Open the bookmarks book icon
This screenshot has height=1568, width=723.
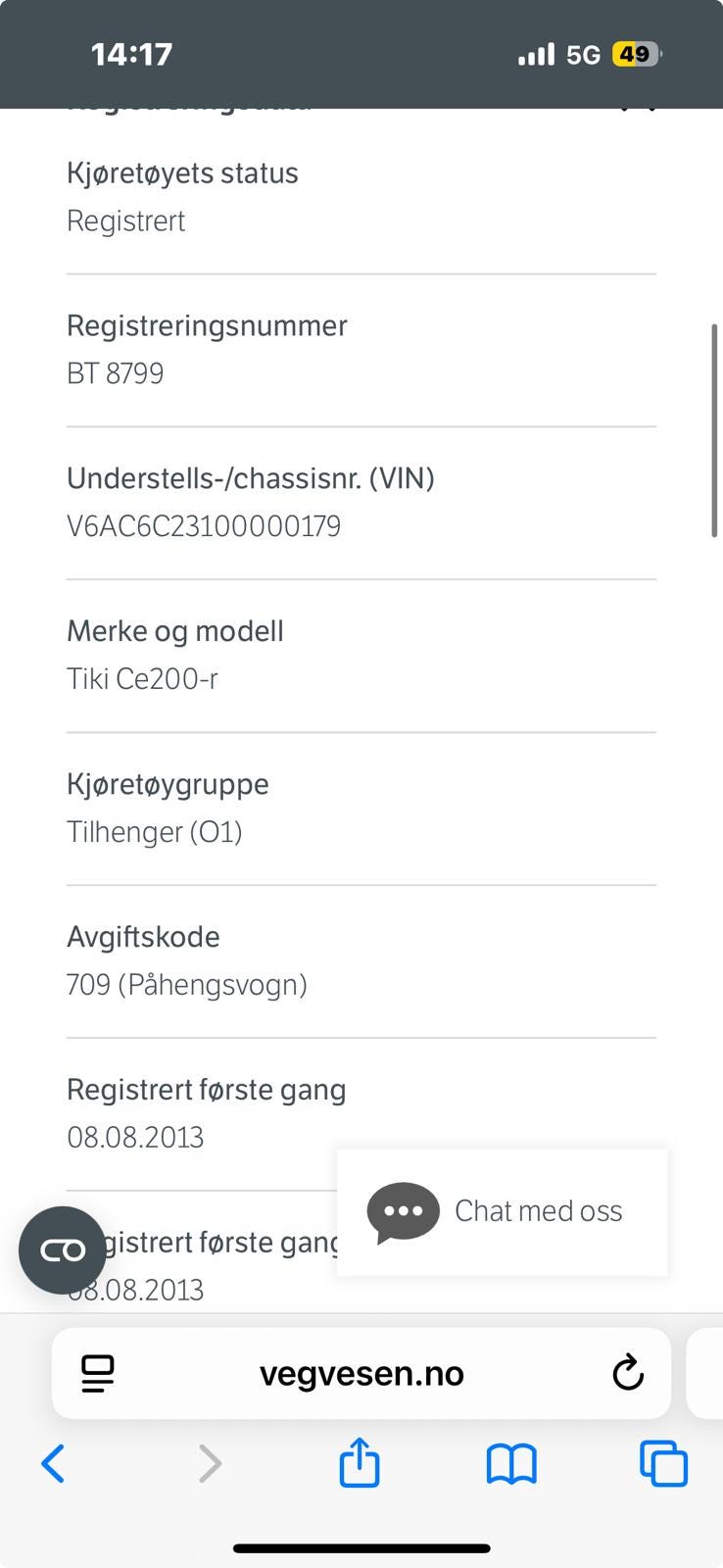511,1464
